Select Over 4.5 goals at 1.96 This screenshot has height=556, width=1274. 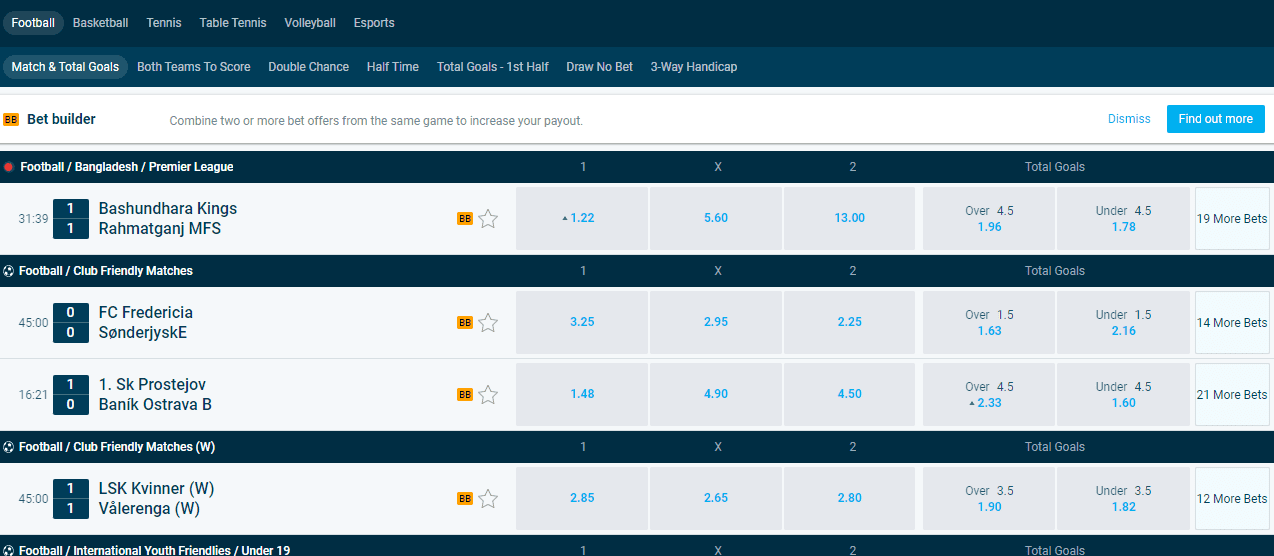click(989, 218)
